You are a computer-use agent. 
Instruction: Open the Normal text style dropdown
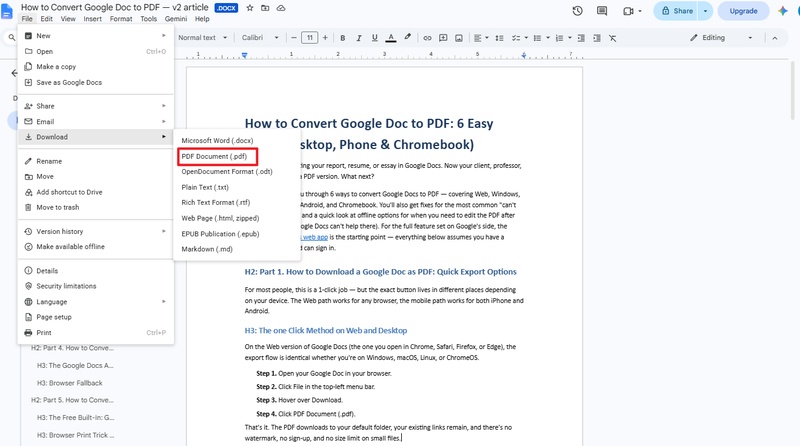click(x=202, y=38)
